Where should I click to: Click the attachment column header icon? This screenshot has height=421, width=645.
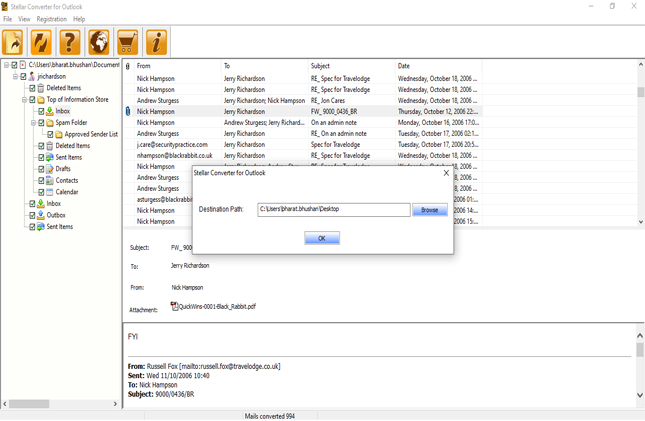click(x=128, y=66)
